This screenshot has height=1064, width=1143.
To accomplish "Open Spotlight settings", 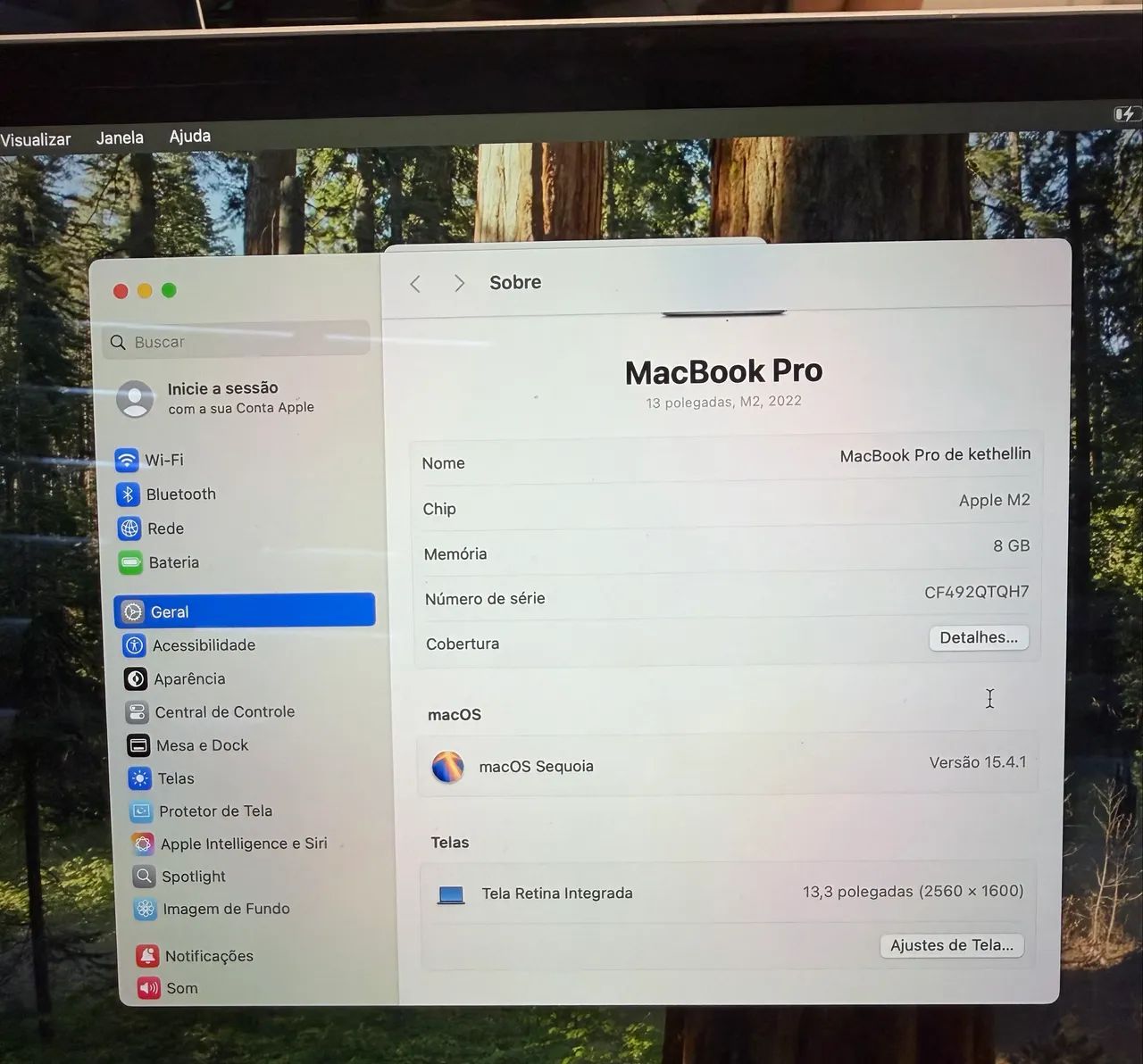I will tap(179, 877).
